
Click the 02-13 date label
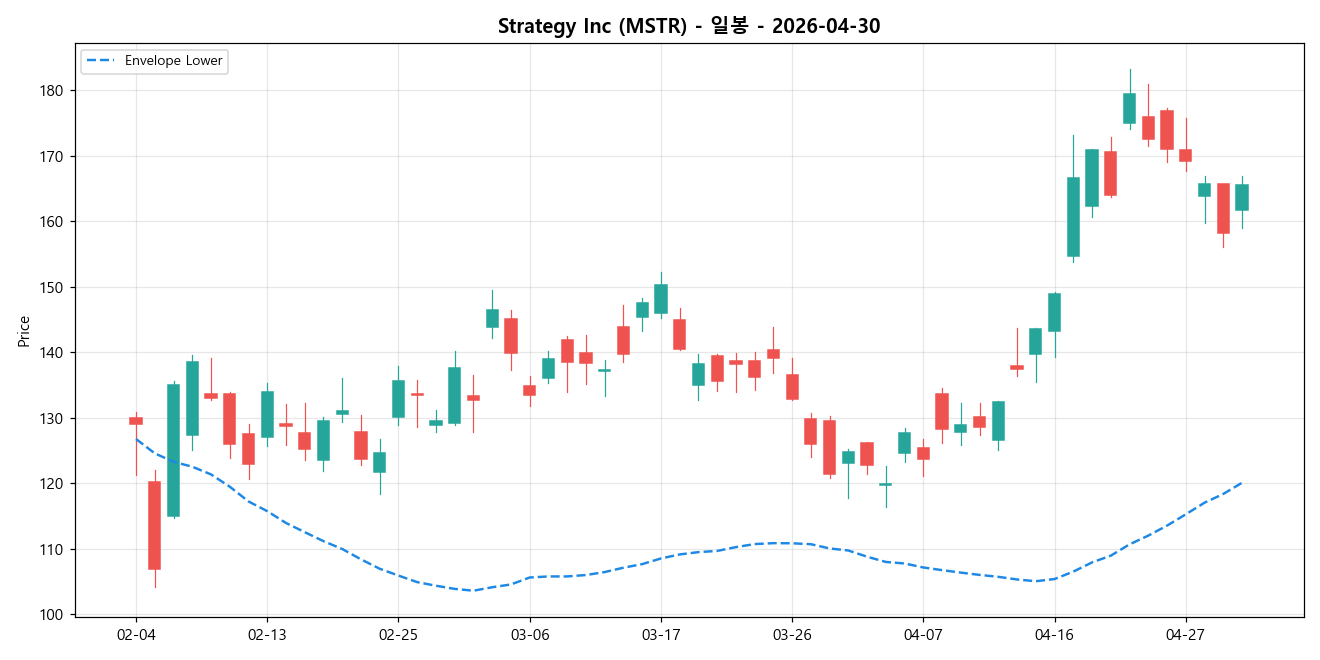point(267,635)
